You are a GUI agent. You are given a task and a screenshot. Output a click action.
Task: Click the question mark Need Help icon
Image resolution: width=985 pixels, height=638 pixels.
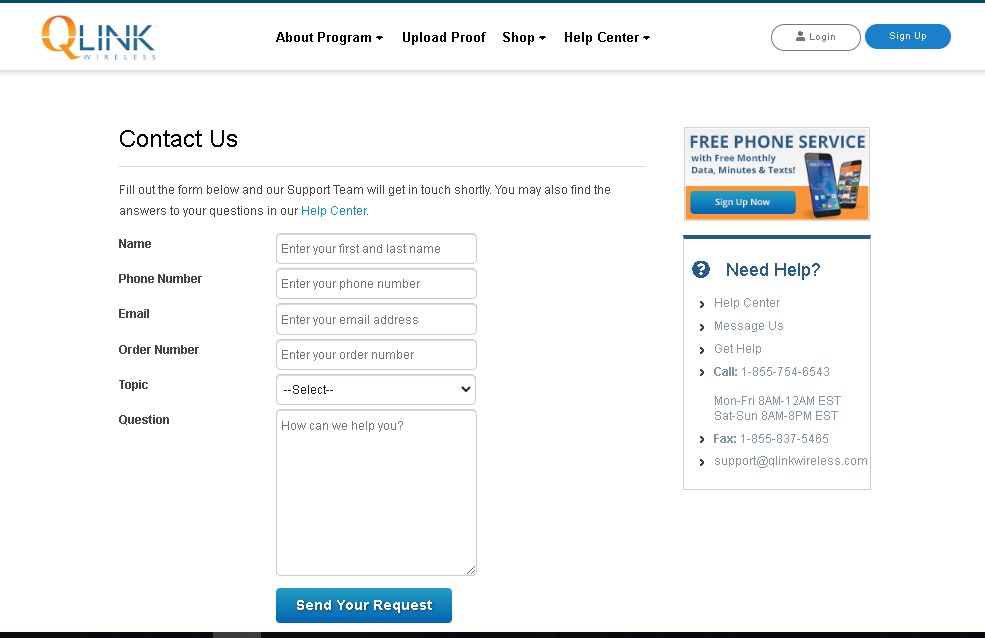[701, 269]
